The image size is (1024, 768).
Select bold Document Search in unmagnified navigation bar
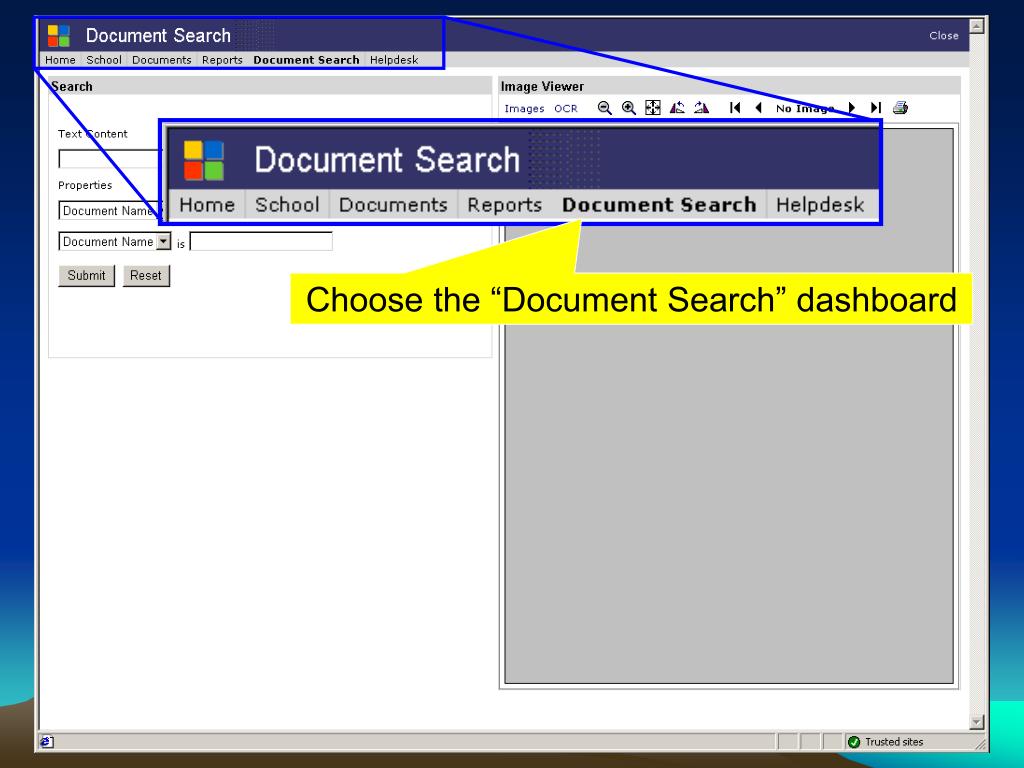point(306,60)
